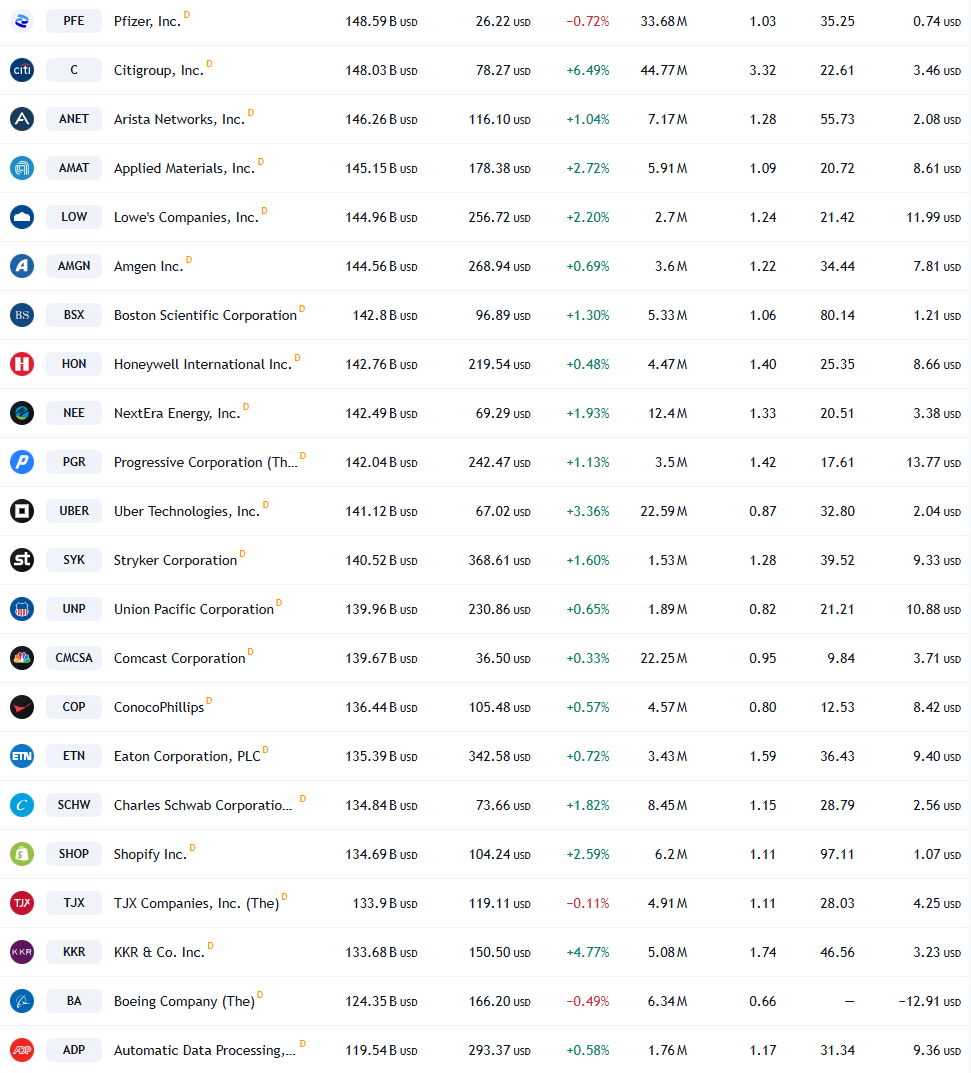The image size is (971, 1073).
Task: Select Lowe's price 256.72 USD
Action: [x=500, y=218]
